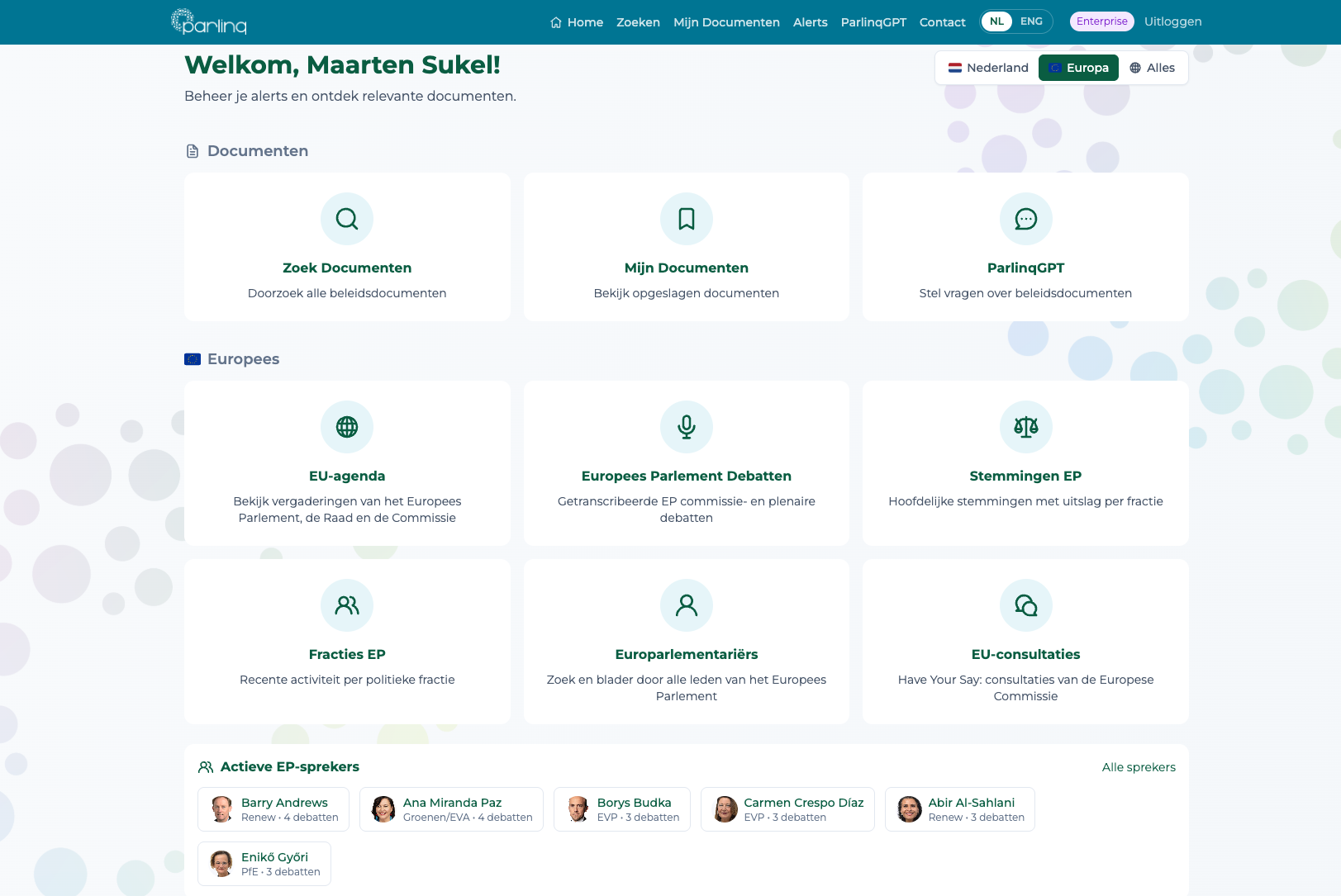Click the document icon beside Documenten heading

click(193, 151)
